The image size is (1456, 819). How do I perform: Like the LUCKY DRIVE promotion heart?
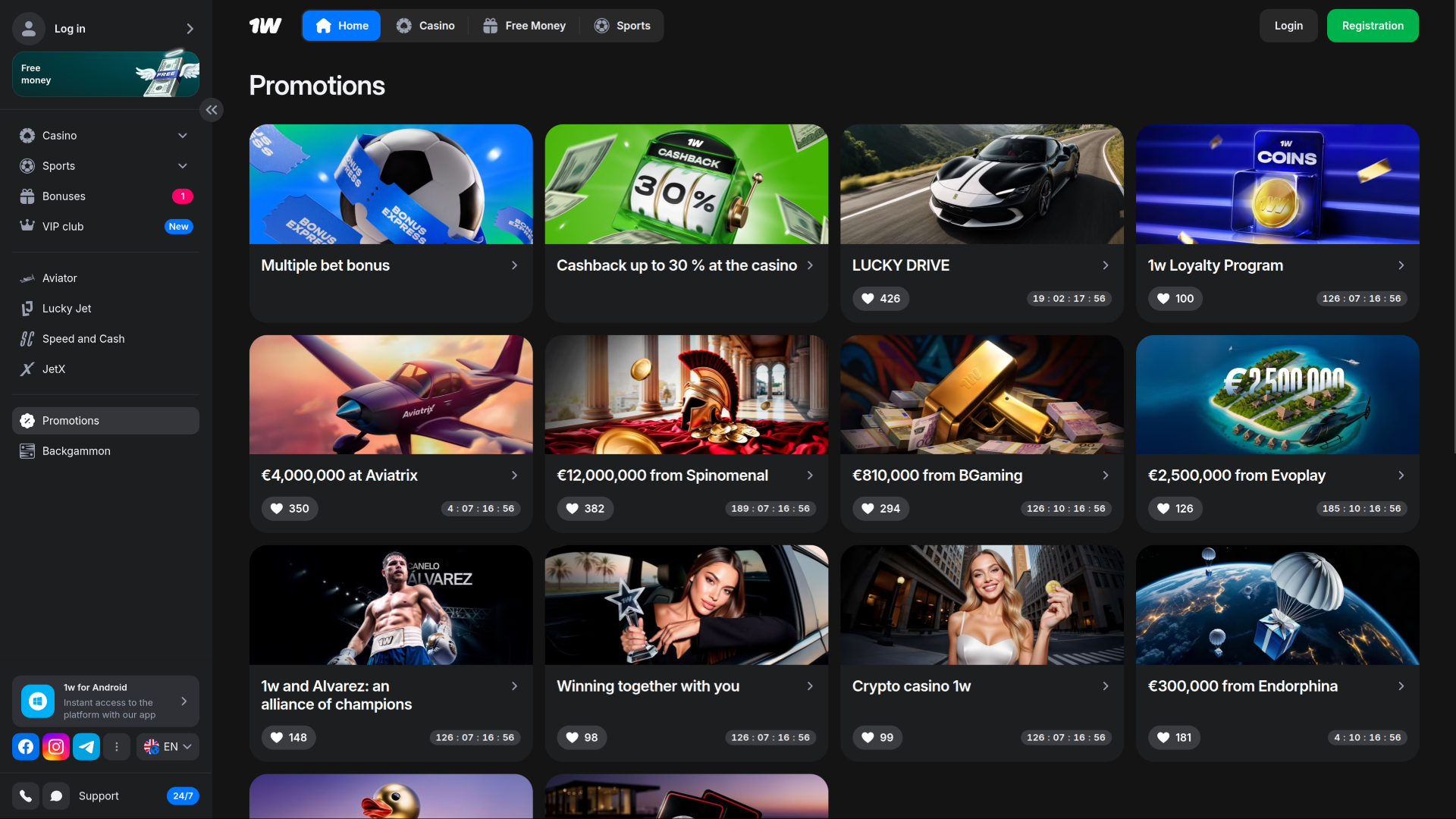click(868, 298)
